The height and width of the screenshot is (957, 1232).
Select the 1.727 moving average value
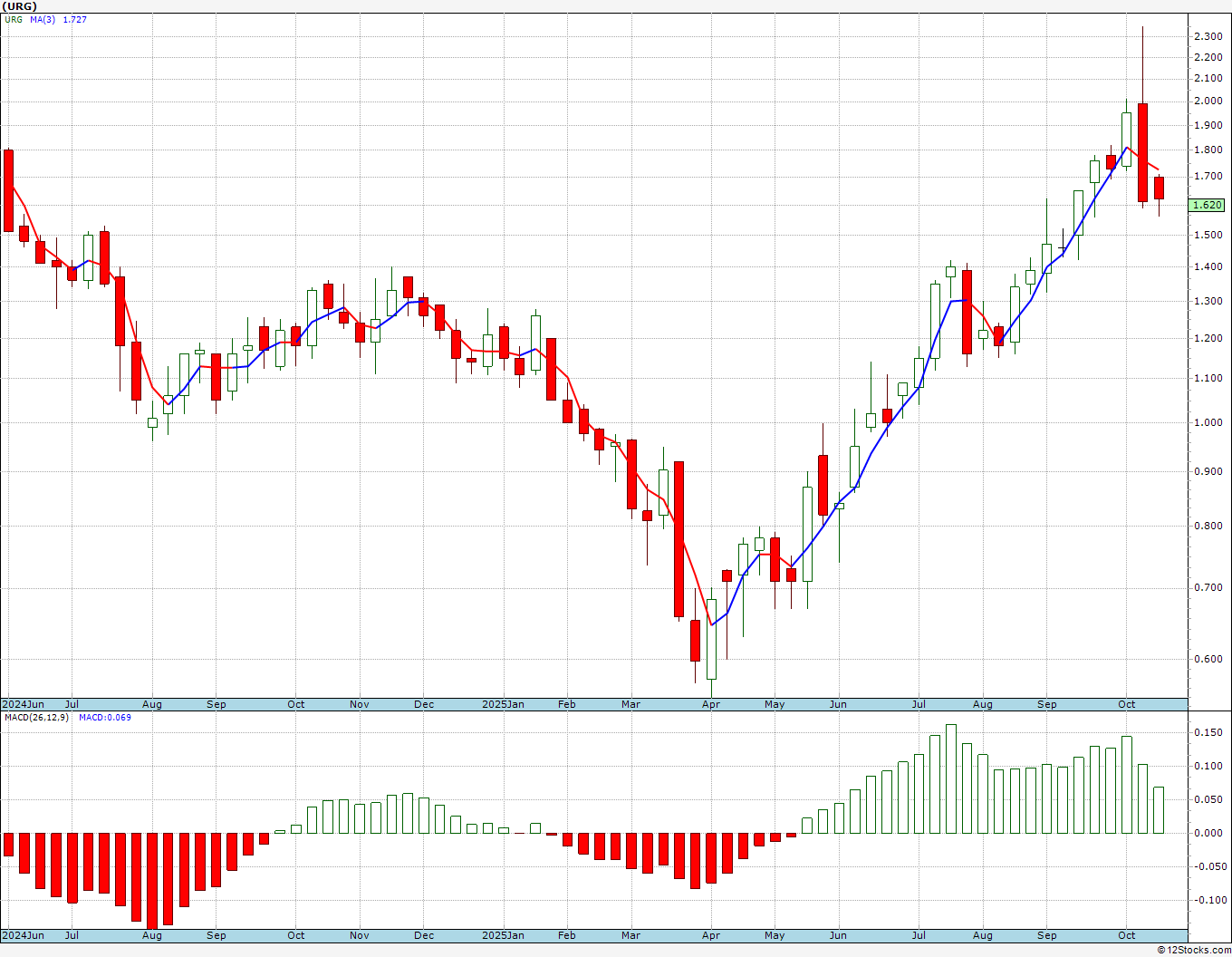[x=75, y=19]
